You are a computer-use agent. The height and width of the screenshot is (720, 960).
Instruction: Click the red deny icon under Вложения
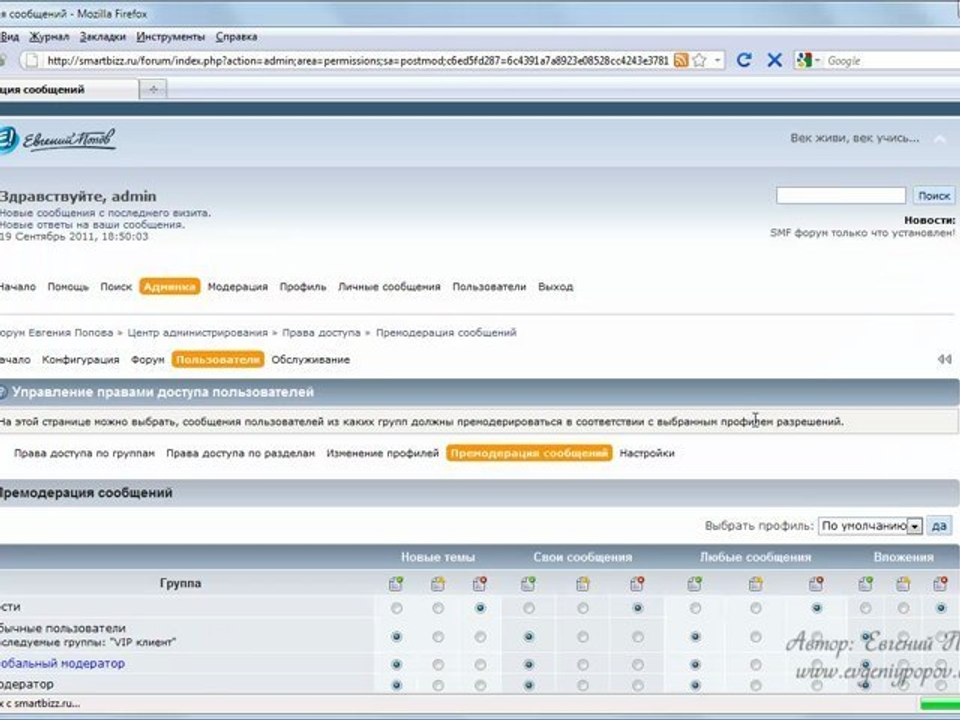pyautogui.click(x=940, y=583)
